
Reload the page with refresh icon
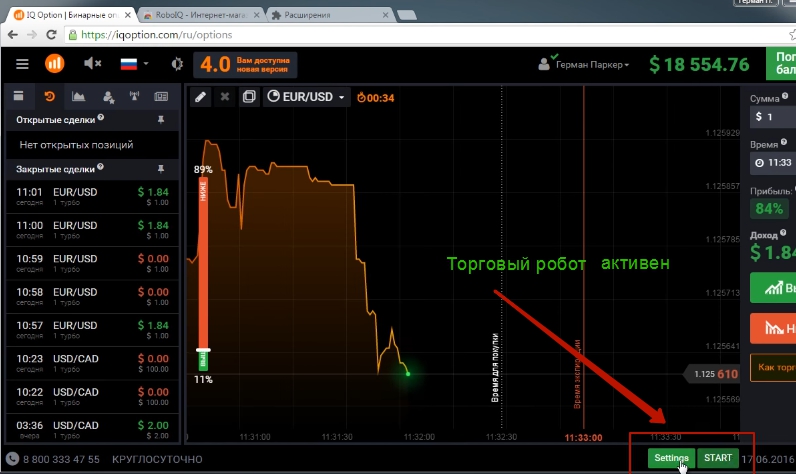click(x=51, y=35)
